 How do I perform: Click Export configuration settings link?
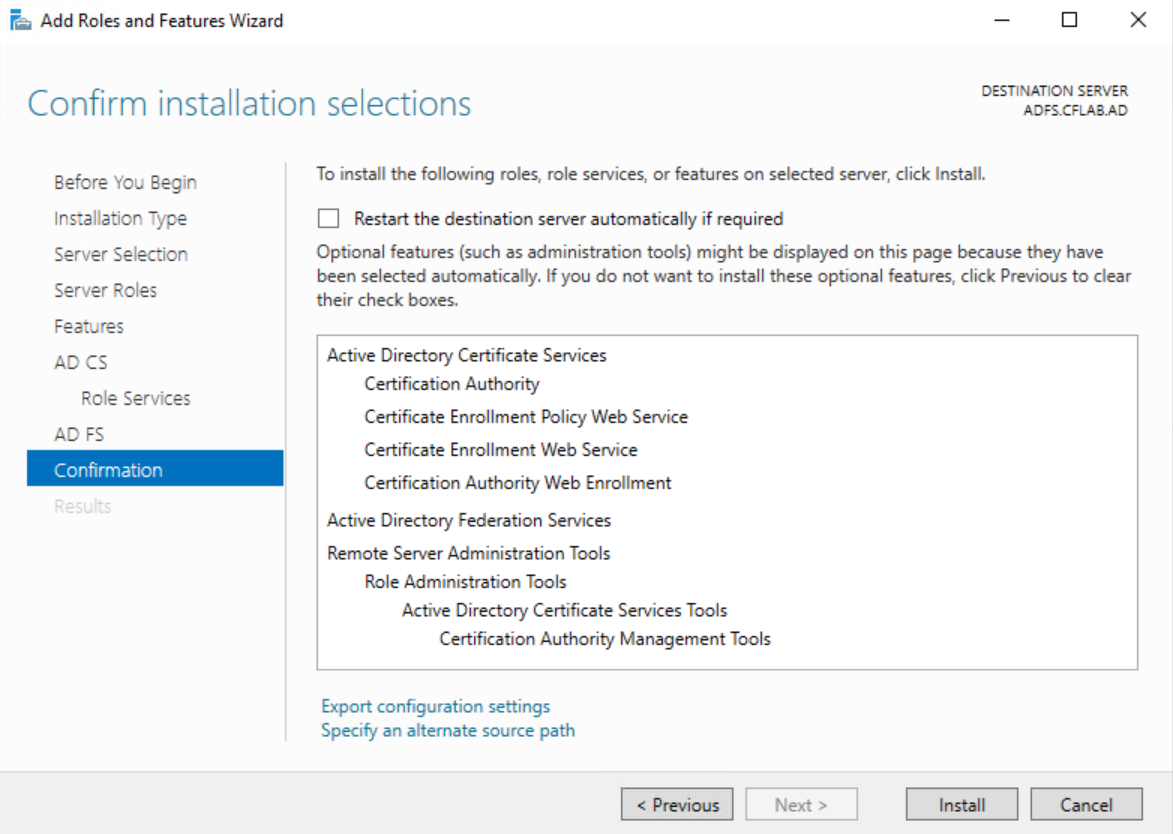pyautogui.click(x=435, y=706)
